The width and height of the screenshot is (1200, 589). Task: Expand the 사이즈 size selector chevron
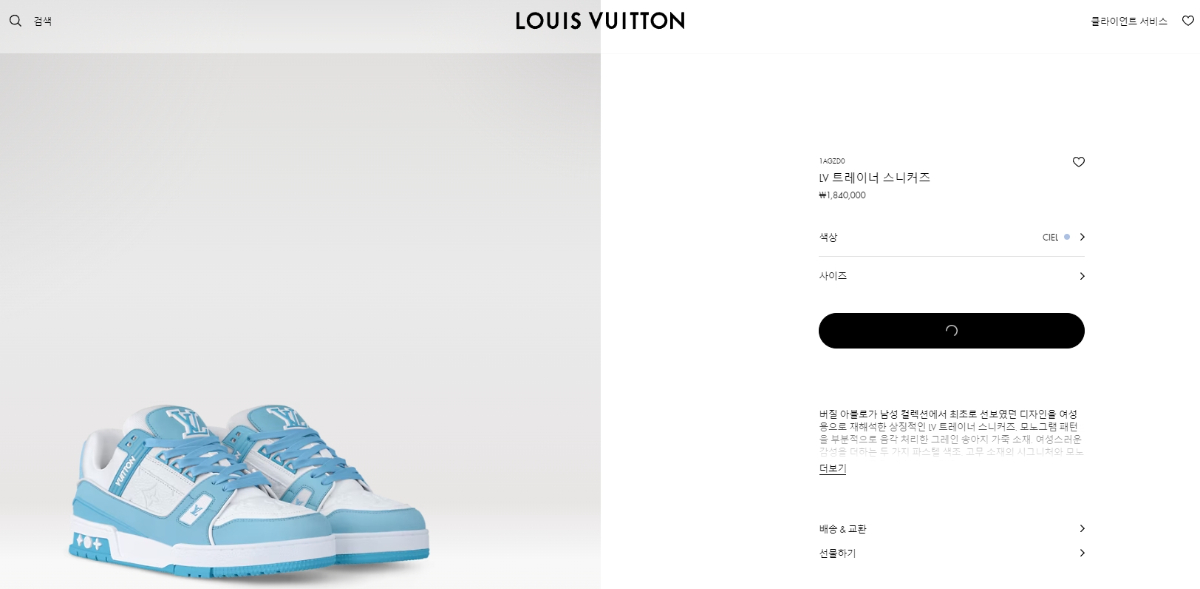1082,276
